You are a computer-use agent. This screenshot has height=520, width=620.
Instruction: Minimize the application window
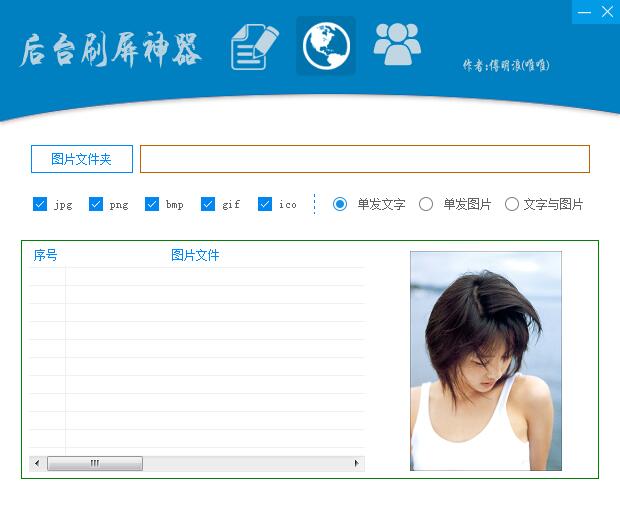click(x=584, y=12)
